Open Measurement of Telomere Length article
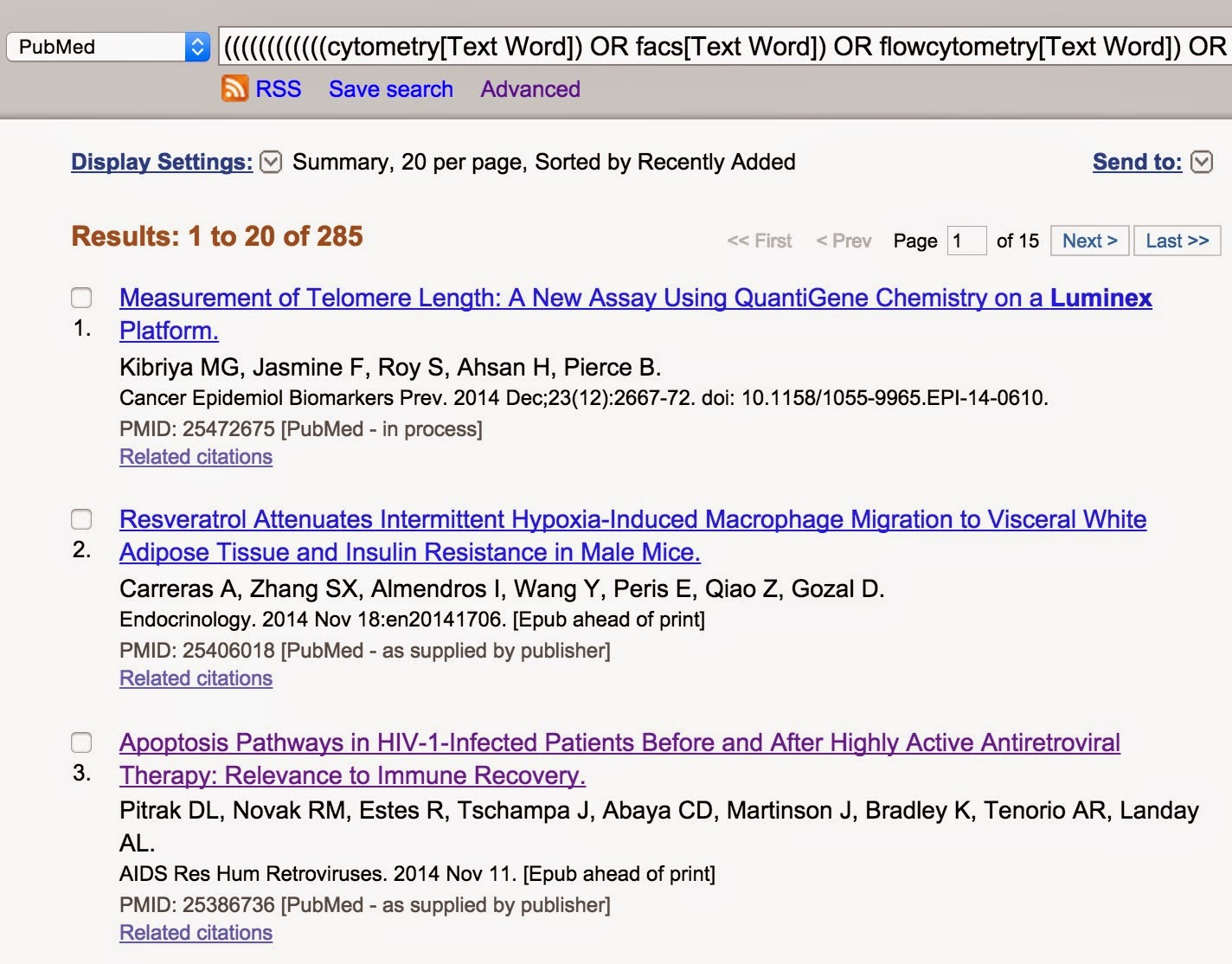 636,314
